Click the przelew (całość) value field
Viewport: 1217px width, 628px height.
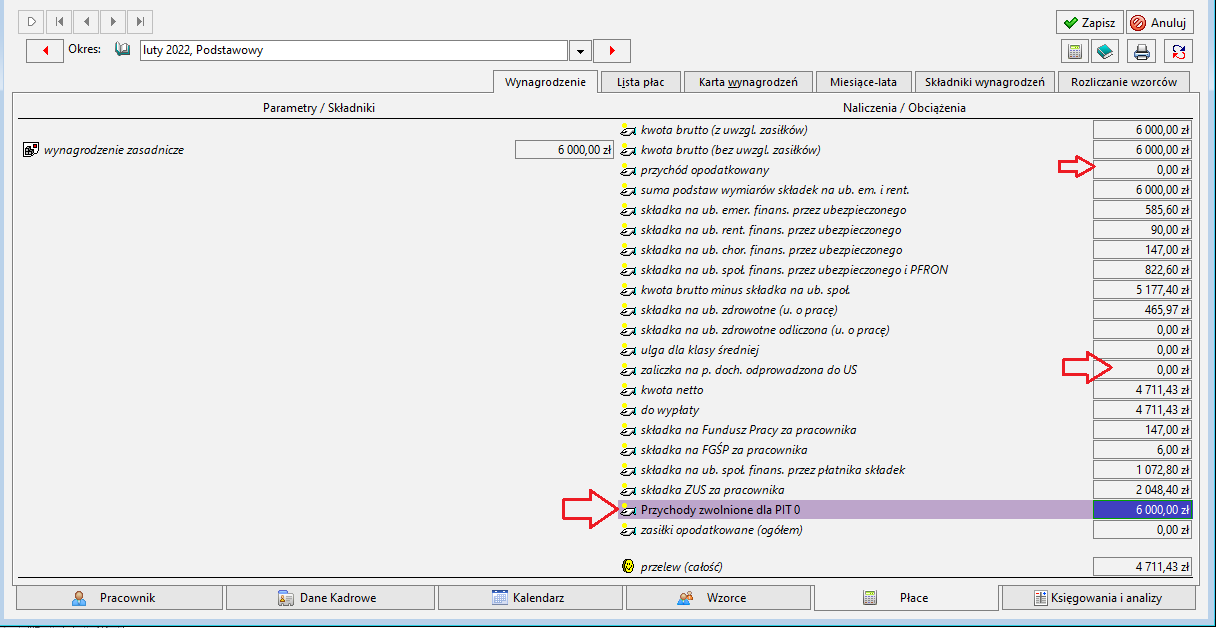click(1143, 567)
